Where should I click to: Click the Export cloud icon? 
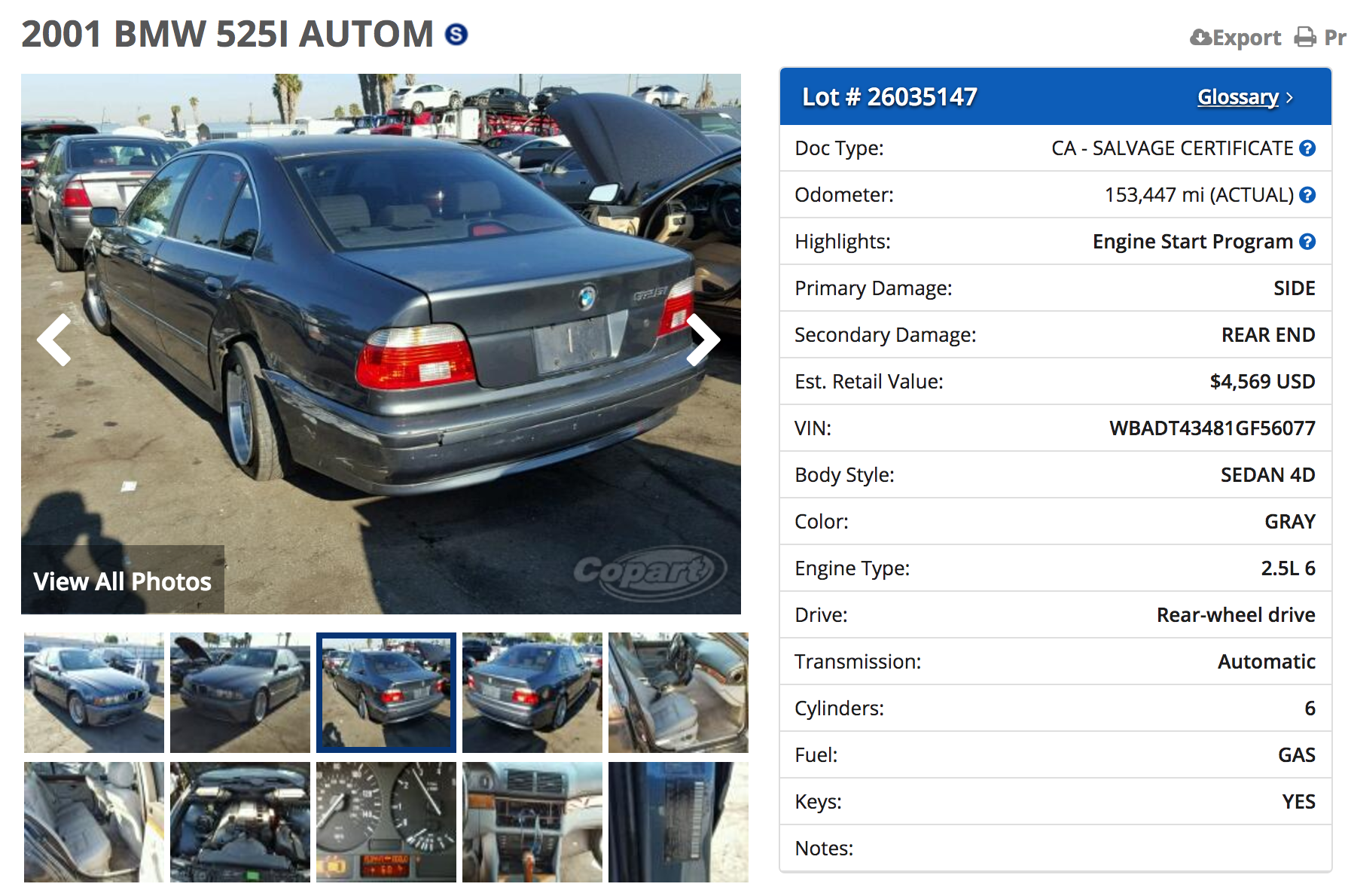1201,37
